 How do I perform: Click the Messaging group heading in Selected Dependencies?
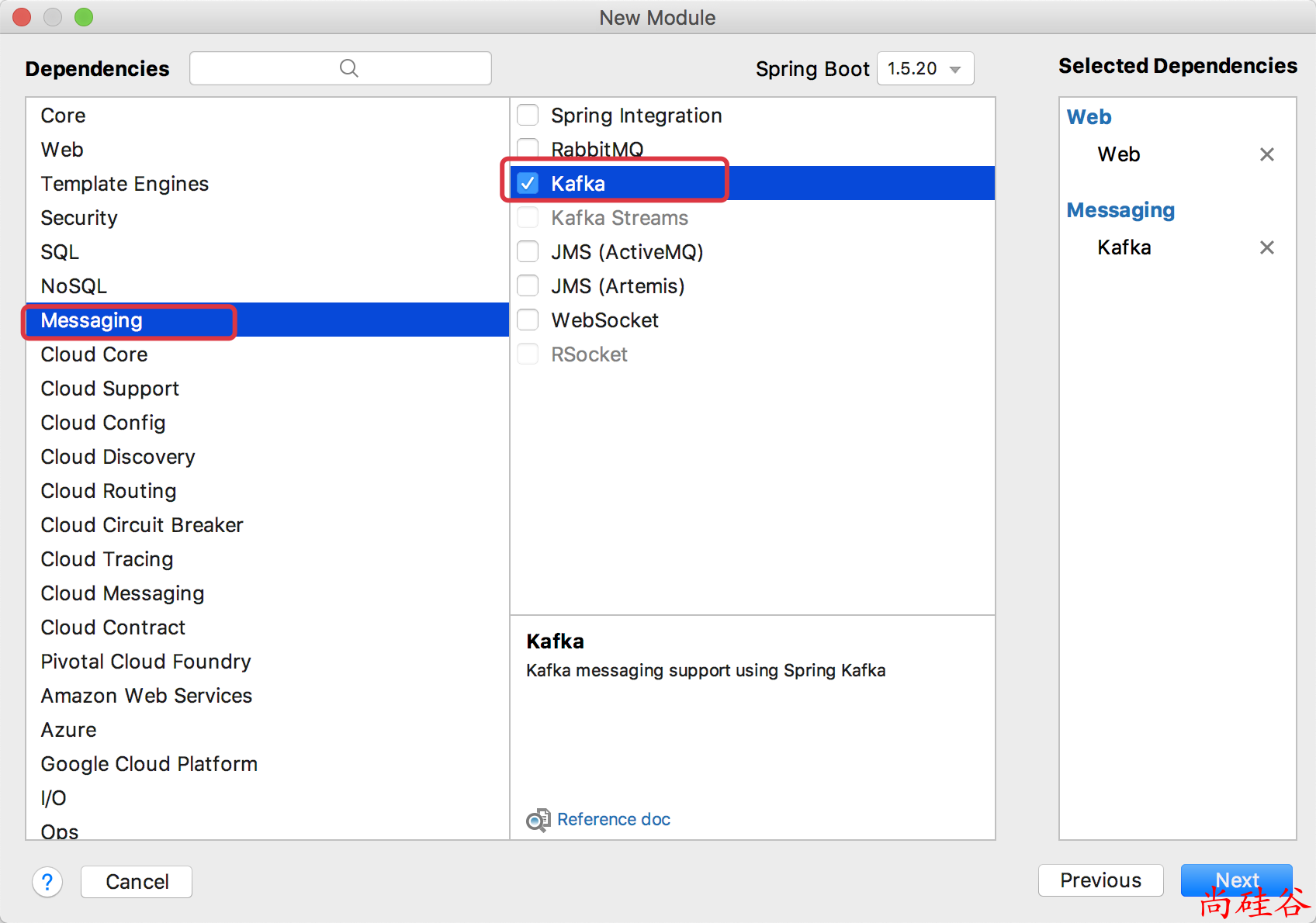pos(1120,210)
